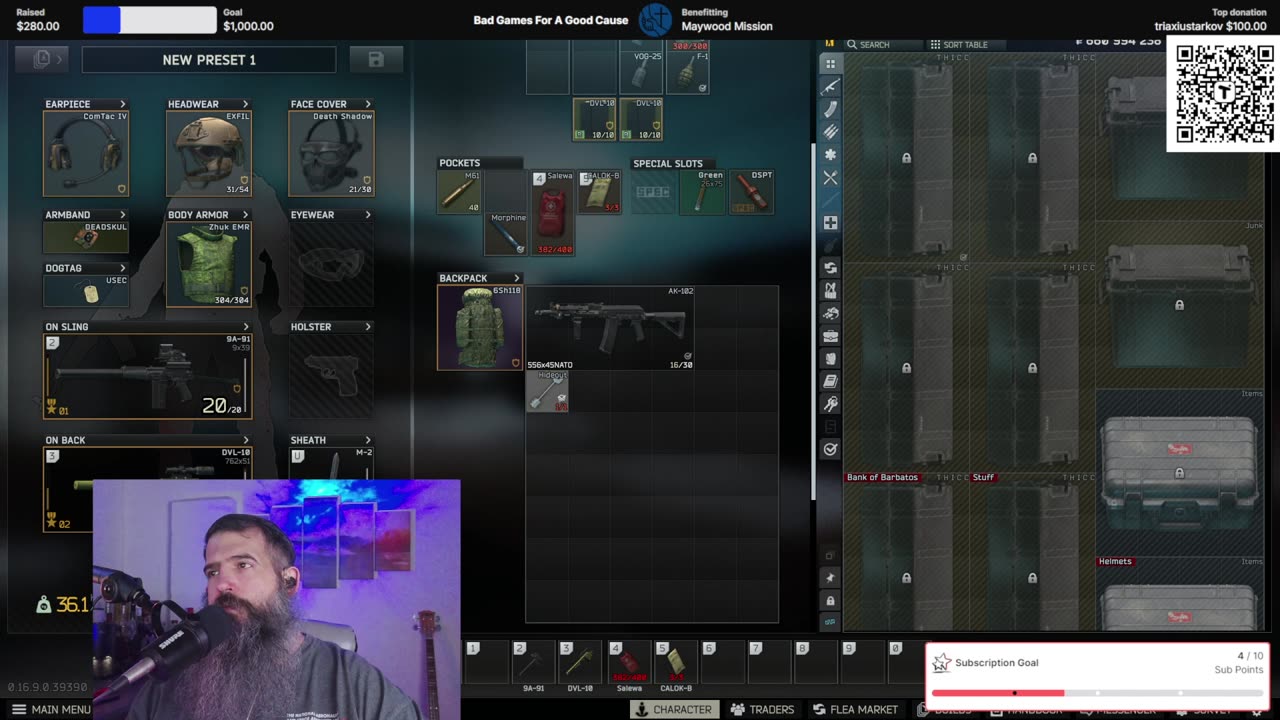This screenshot has height=720, width=1280.
Task: Select the Morphine injector in pockets
Action: 506,234
